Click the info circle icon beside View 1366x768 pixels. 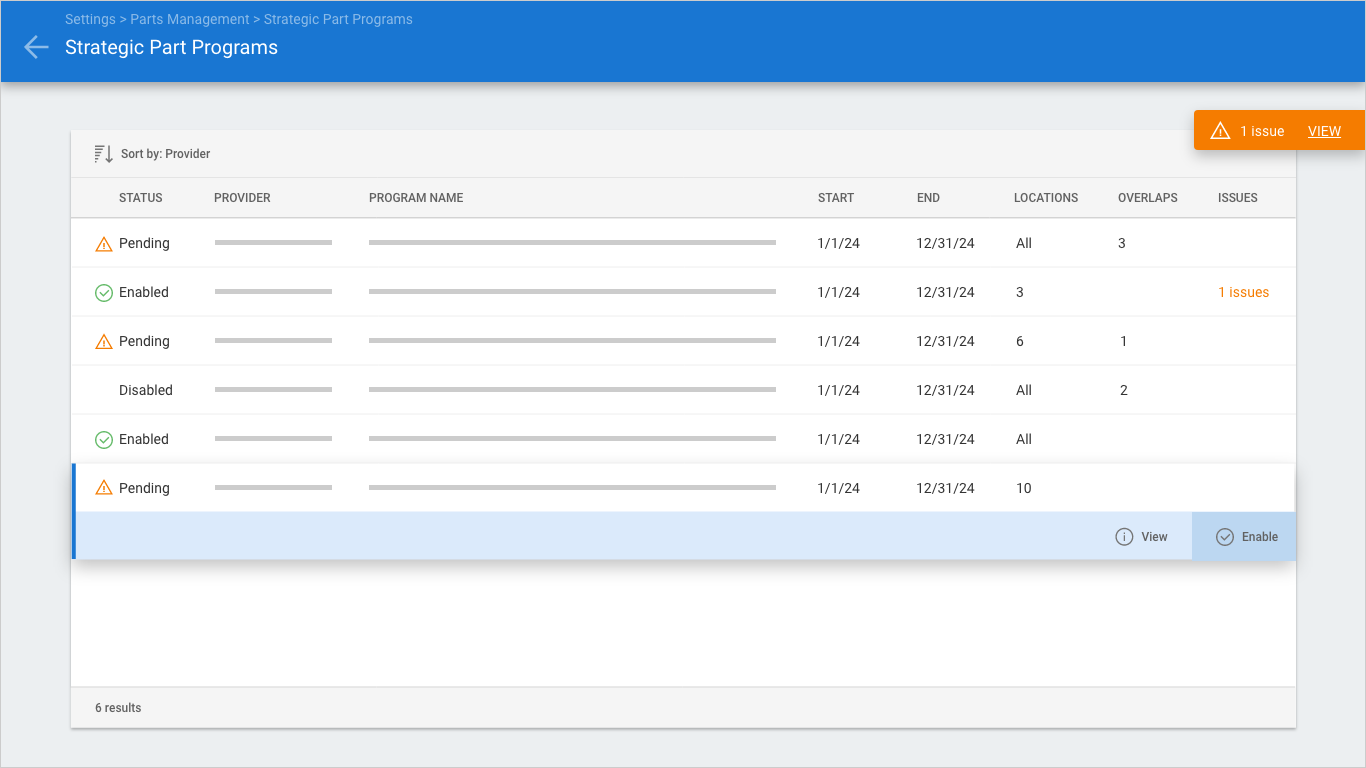click(x=1124, y=537)
